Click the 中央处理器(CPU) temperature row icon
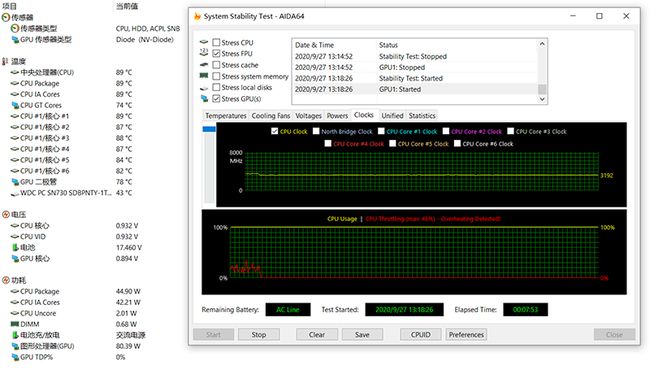 pos(15,72)
